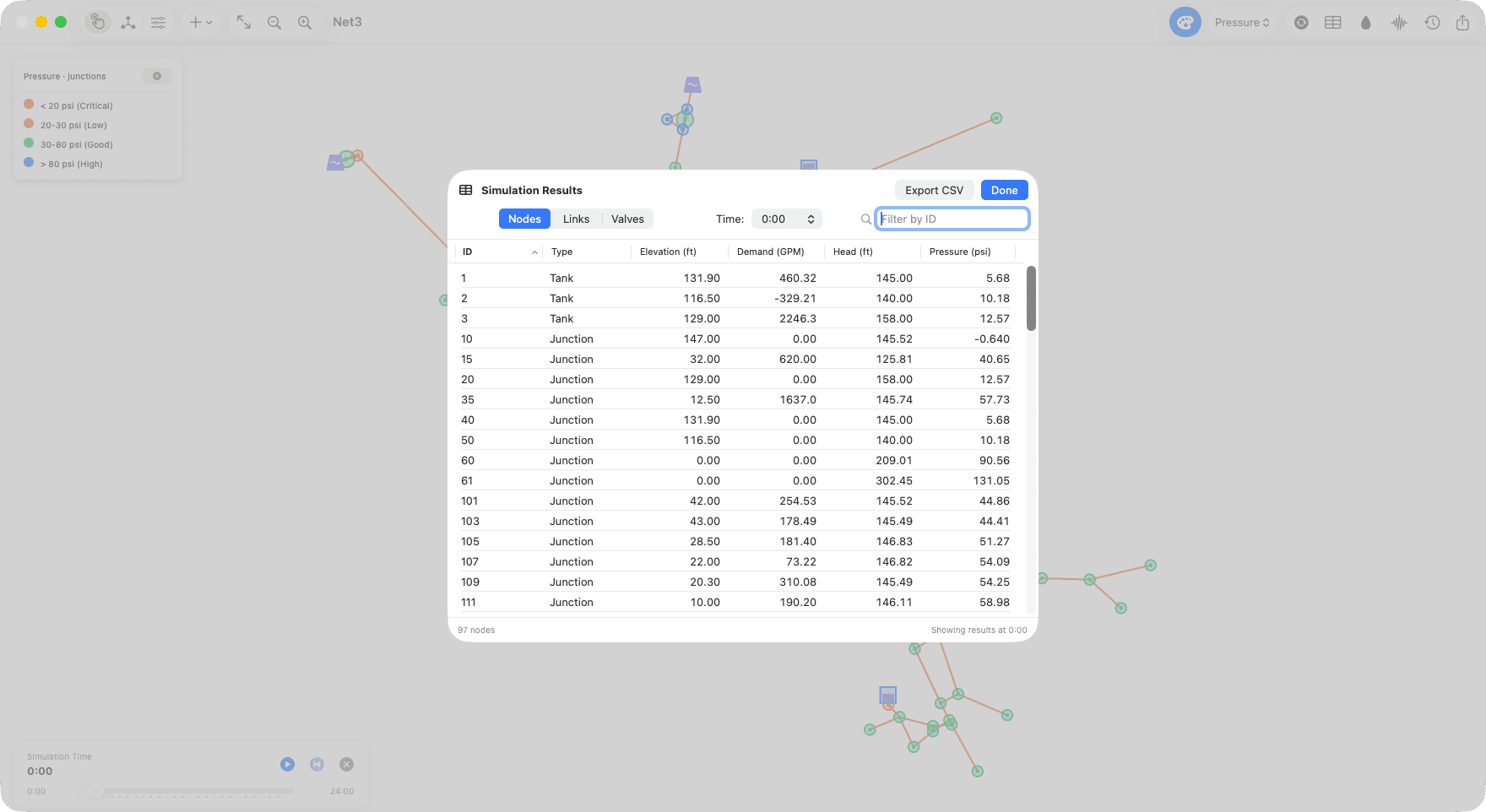1486x812 pixels.
Task: Click the loop playback icon
Action: (317, 764)
